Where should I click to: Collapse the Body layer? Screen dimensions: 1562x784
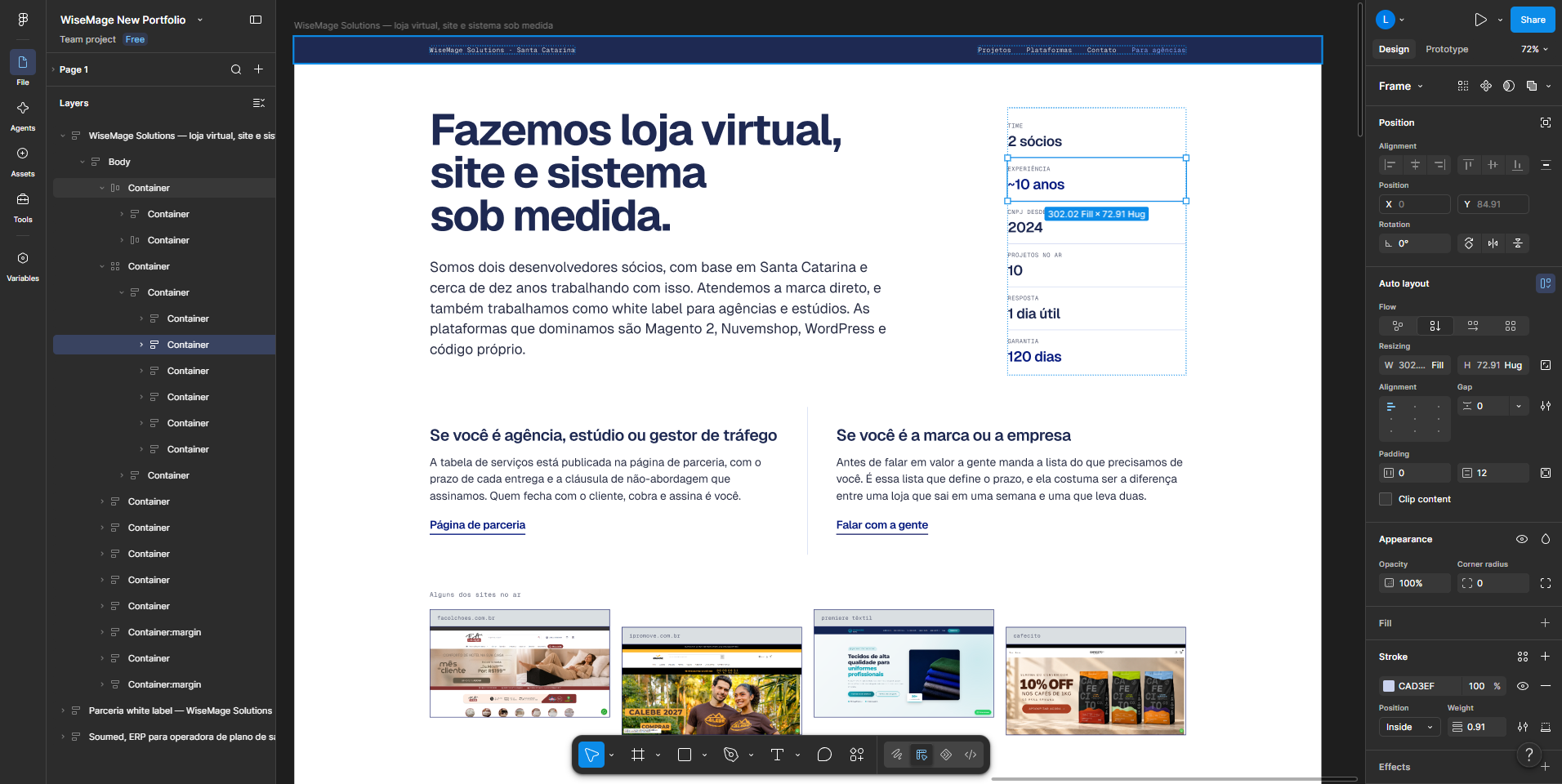83,162
